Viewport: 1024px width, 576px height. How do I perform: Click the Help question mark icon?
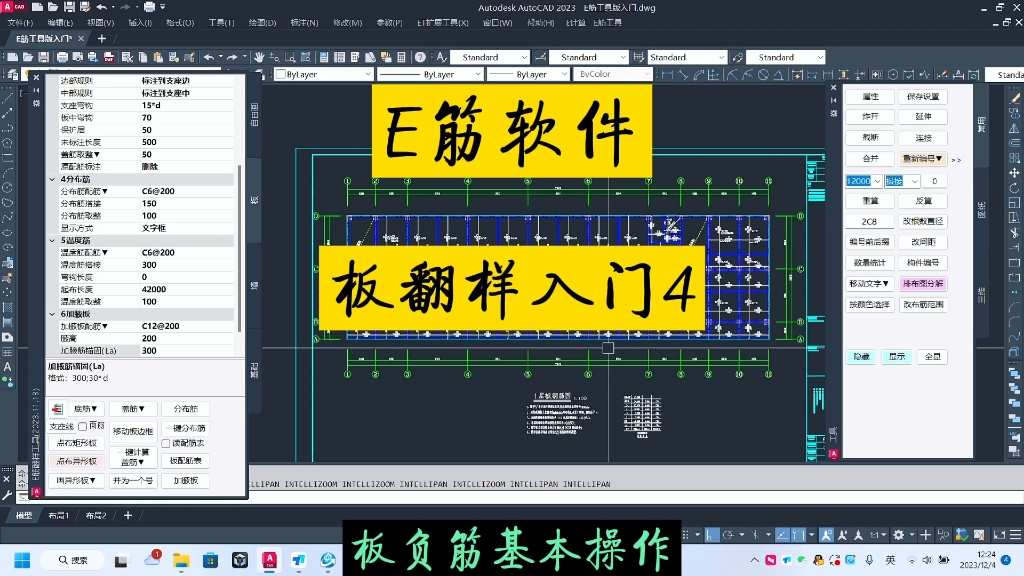point(421,57)
